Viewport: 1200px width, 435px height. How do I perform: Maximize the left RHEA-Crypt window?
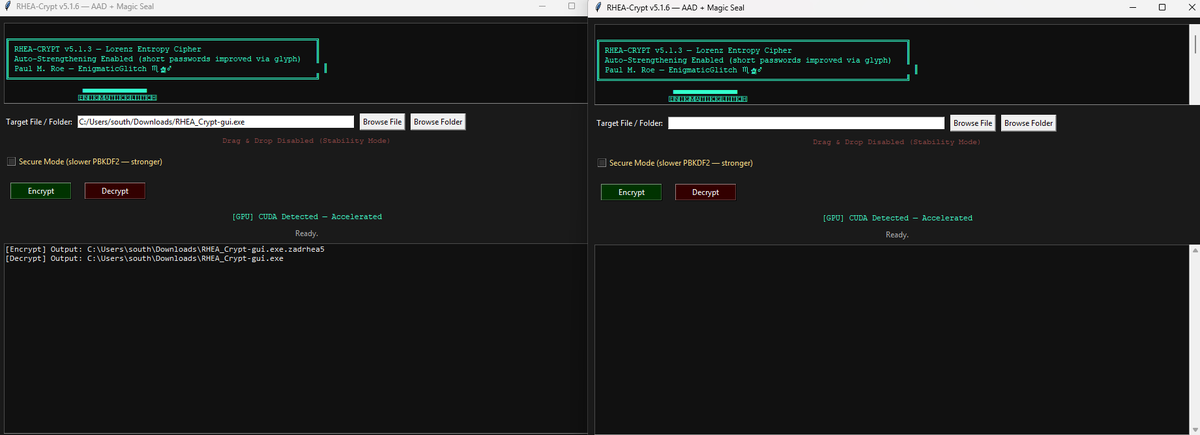pyautogui.click(x=571, y=7)
